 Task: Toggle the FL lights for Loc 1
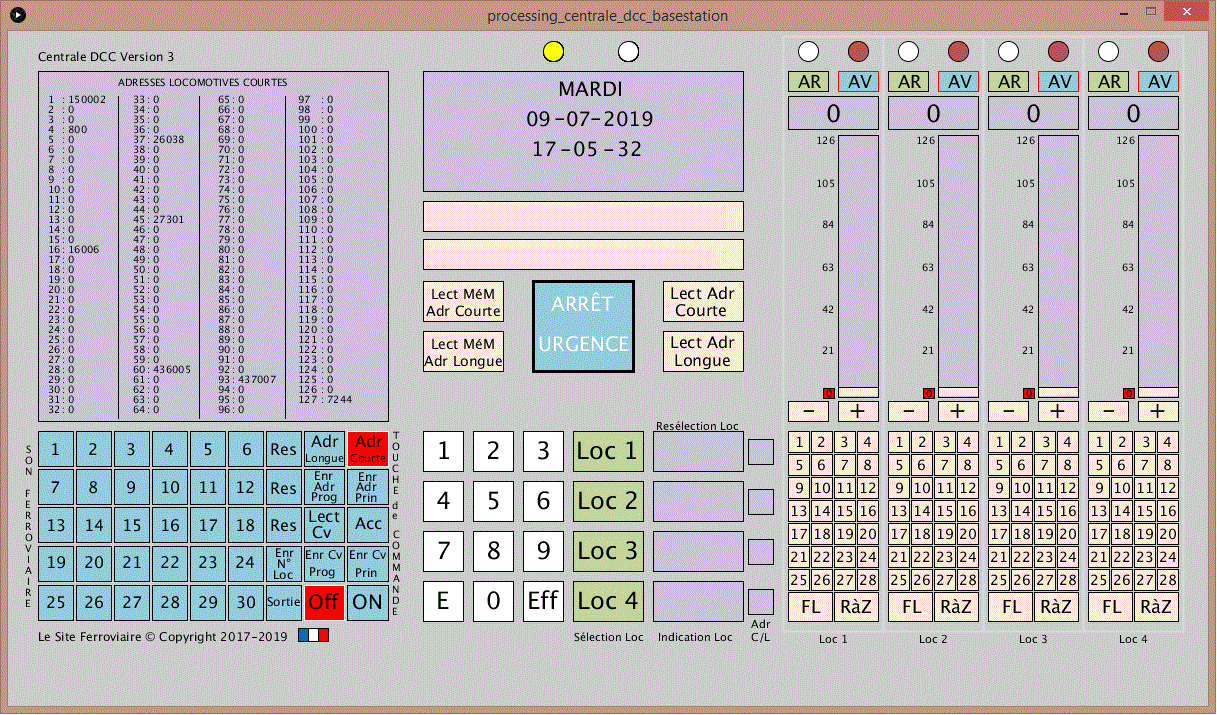[811, 607]
